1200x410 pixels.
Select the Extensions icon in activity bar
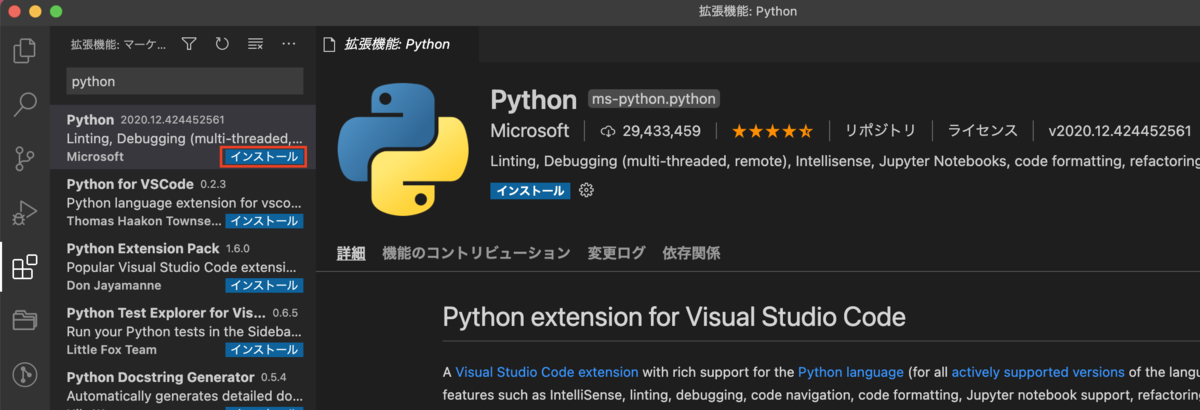24,267
